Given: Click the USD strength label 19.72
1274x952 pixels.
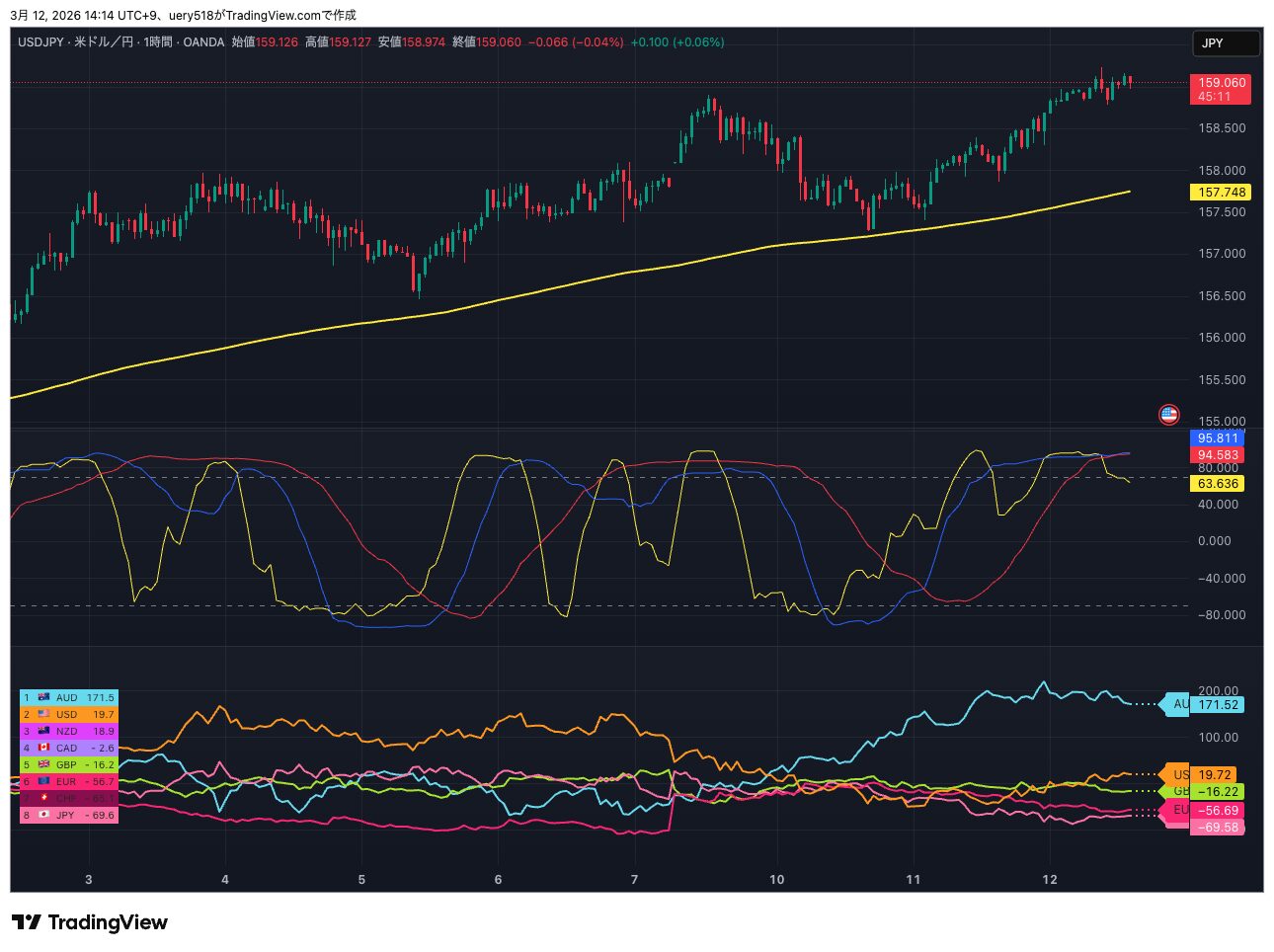Looking at the screenshot, I should (x=1214, y=775).
